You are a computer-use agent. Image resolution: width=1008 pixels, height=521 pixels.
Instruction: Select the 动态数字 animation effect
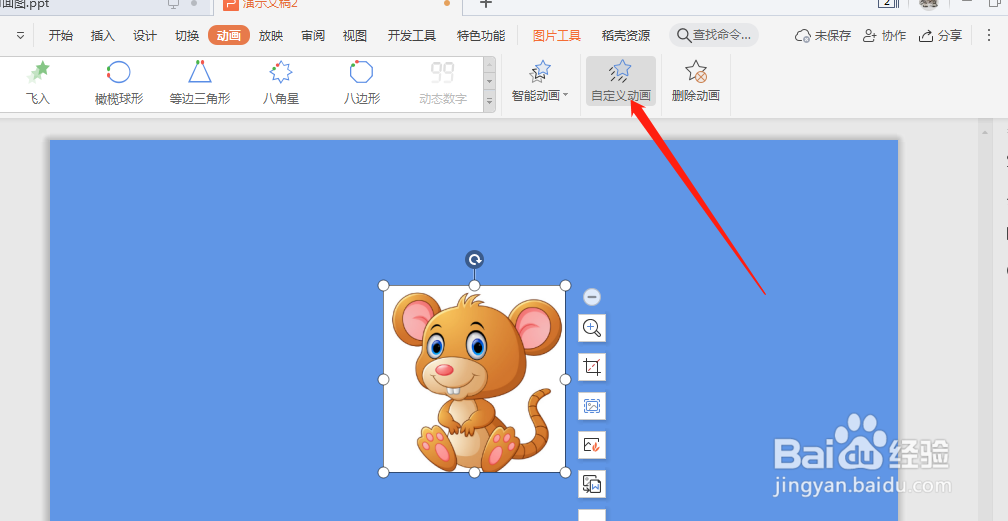(443, 84)
